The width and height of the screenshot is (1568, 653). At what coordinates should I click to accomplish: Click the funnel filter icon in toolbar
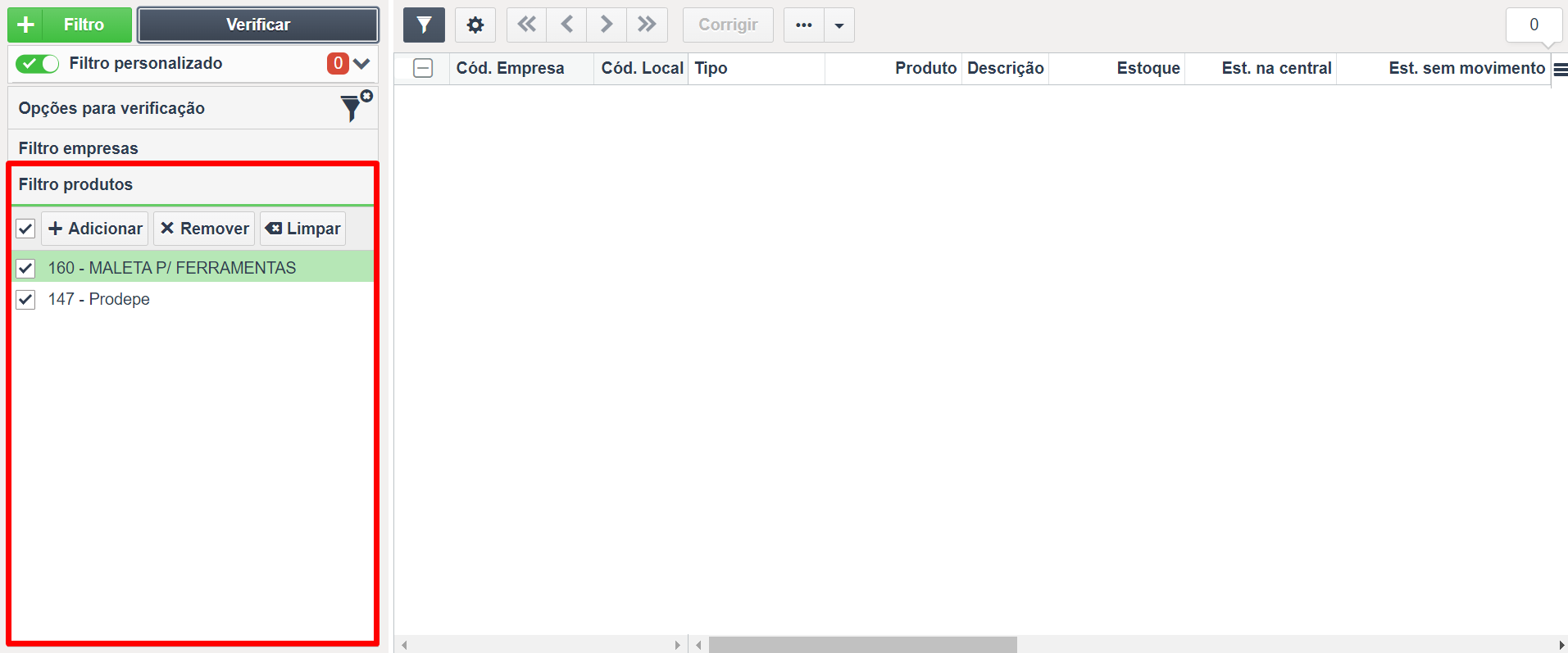(424, 25)
